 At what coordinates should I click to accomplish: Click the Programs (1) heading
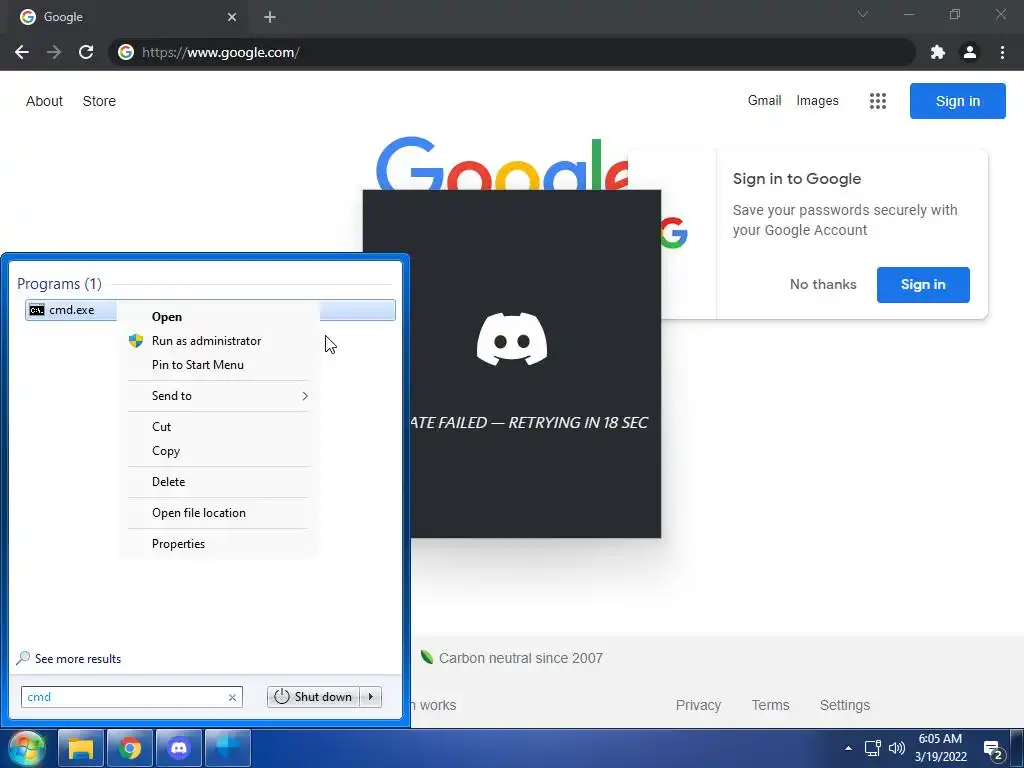(x=59, y=284)
